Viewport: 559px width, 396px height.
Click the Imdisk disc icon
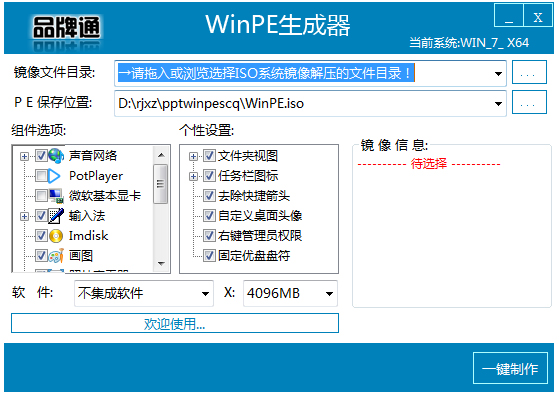[56, 236]
